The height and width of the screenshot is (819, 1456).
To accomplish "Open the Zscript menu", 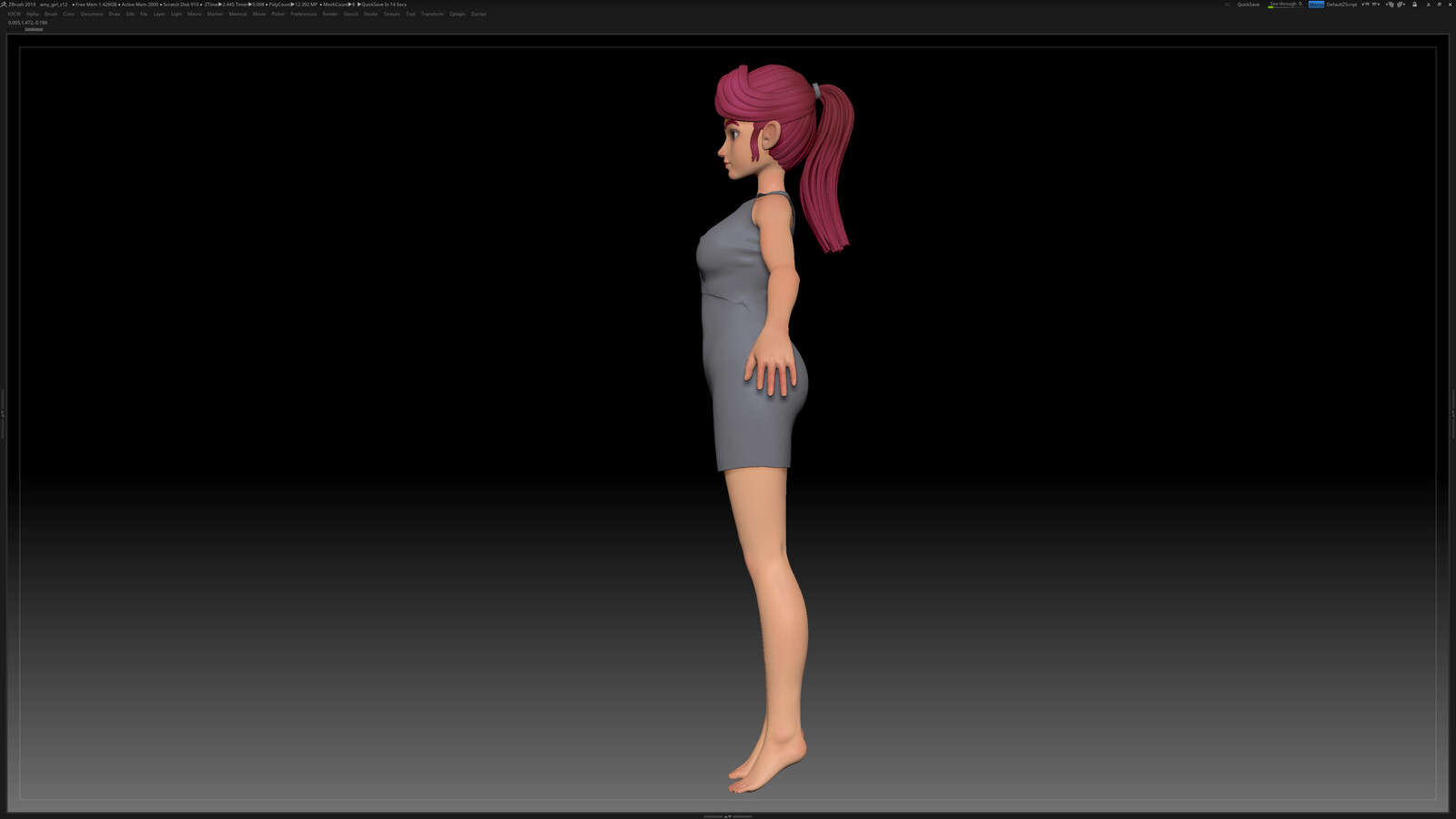I will 479,14.
